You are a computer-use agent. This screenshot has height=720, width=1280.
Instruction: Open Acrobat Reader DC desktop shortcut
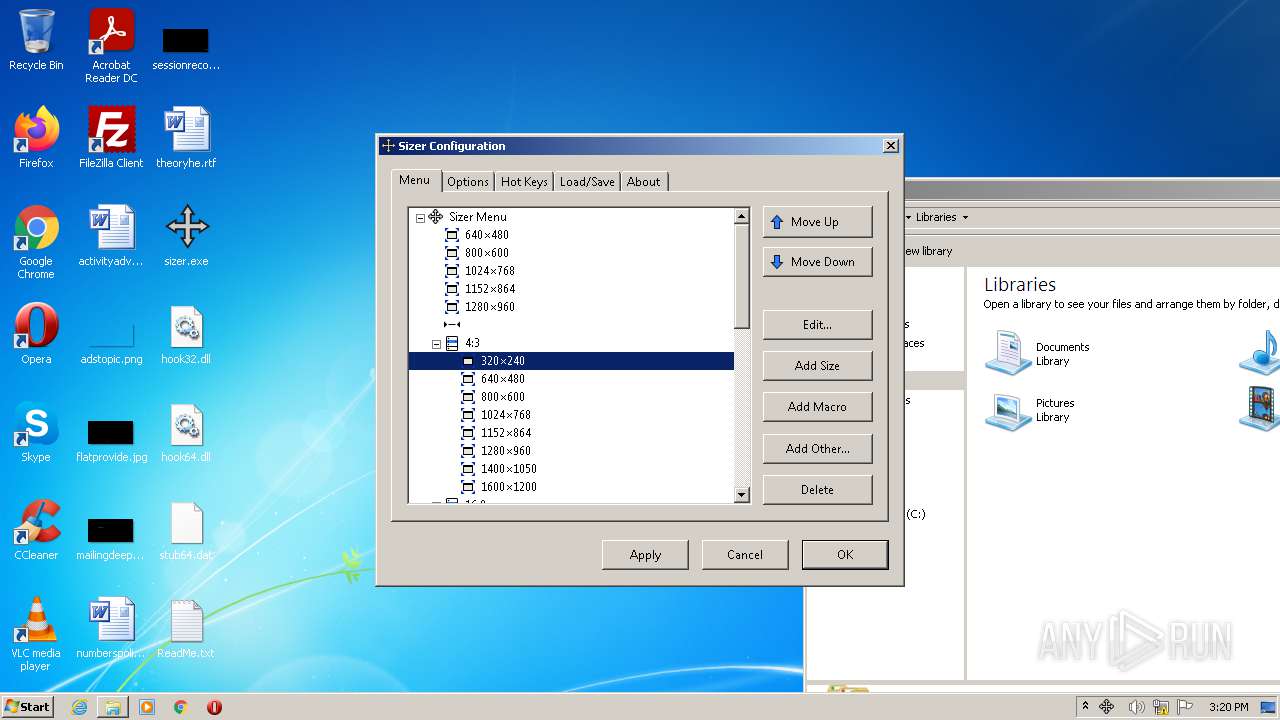tap(111, 46)
